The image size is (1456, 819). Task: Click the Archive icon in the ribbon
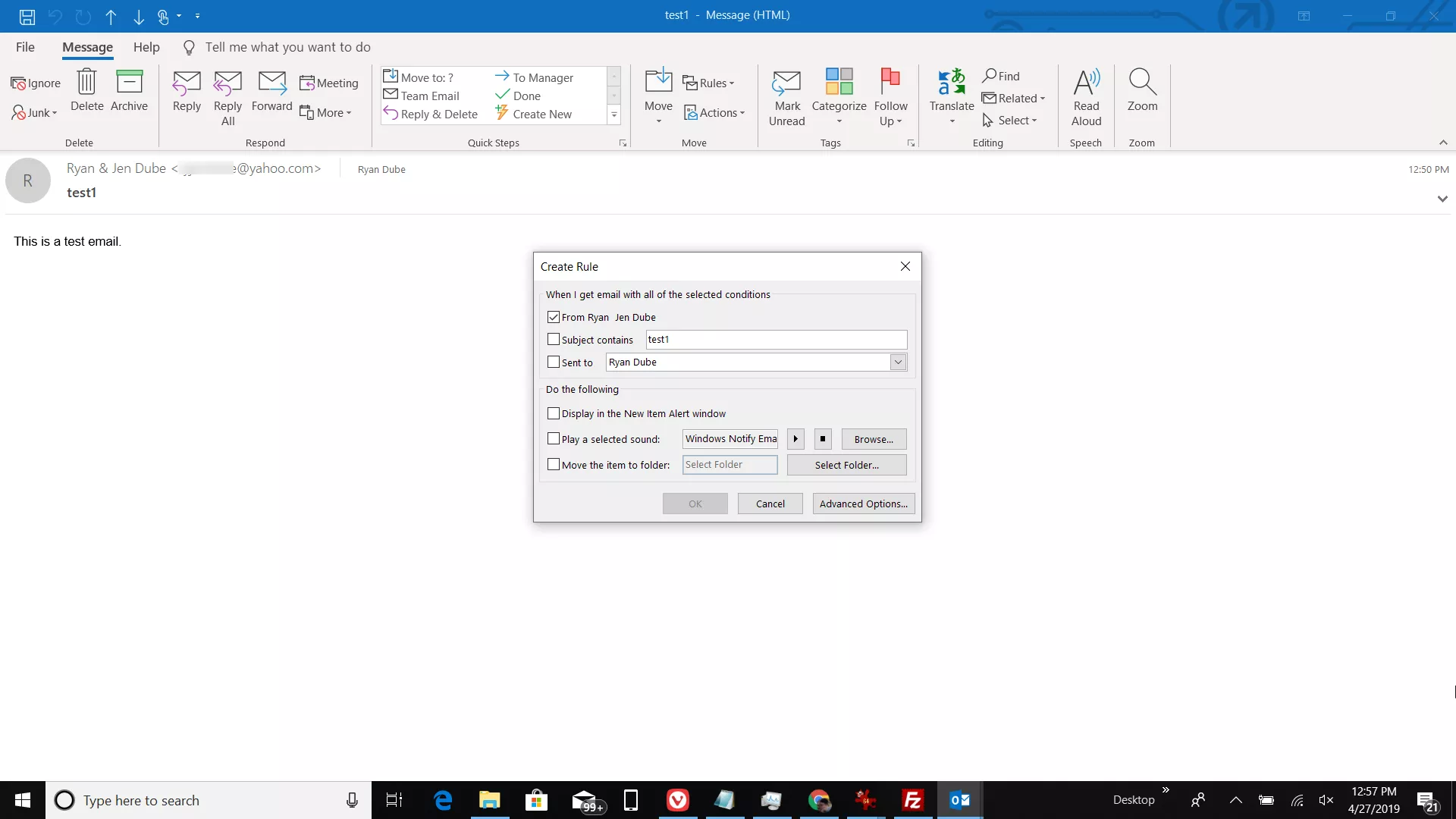pyautogui.click(x=129, y=82)
